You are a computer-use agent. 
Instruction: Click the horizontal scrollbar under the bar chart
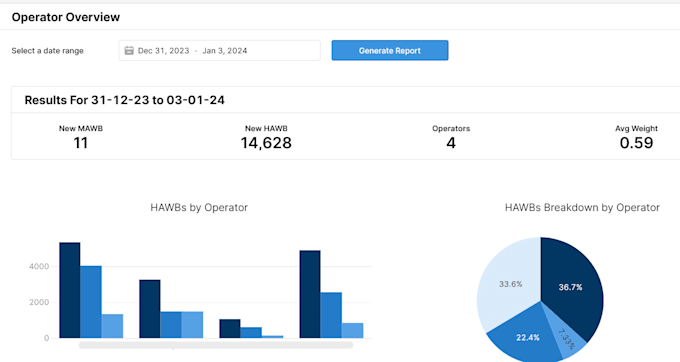coord(216,345)
